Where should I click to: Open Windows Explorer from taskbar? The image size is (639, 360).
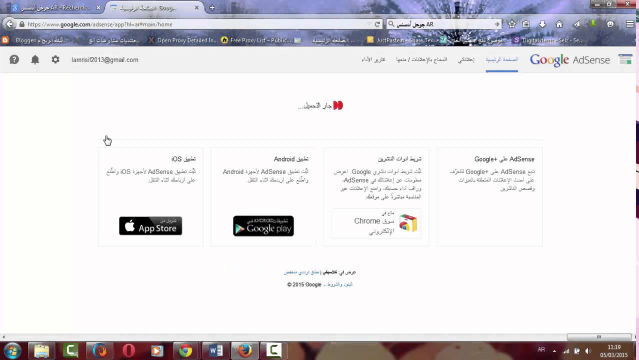pyautogui.click(x=41, y=350)
